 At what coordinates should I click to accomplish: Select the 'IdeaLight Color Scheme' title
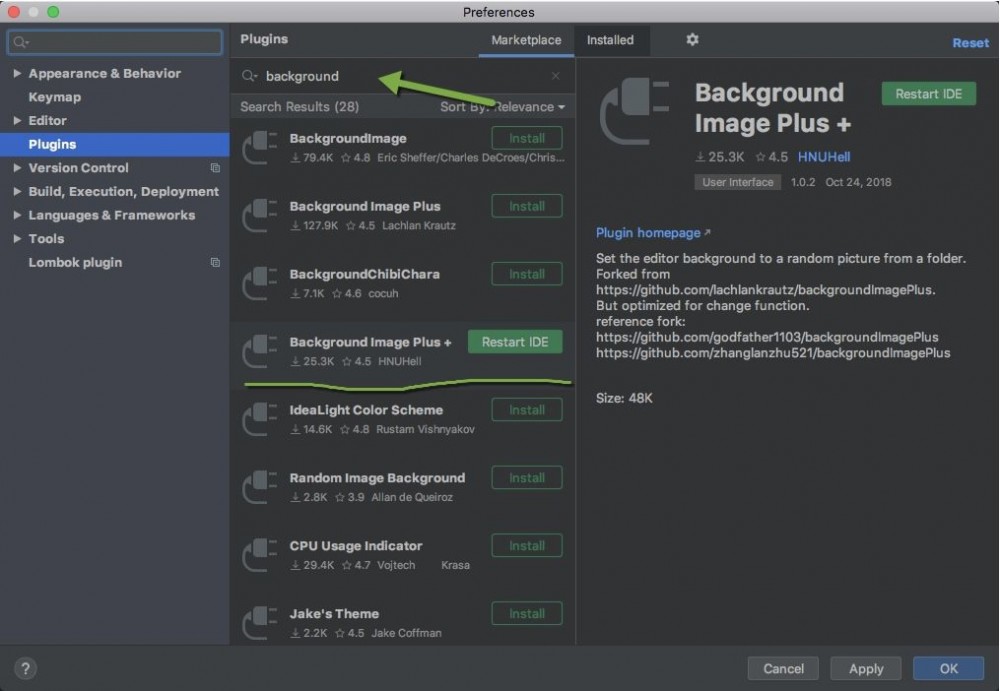[x=366, y=410]
